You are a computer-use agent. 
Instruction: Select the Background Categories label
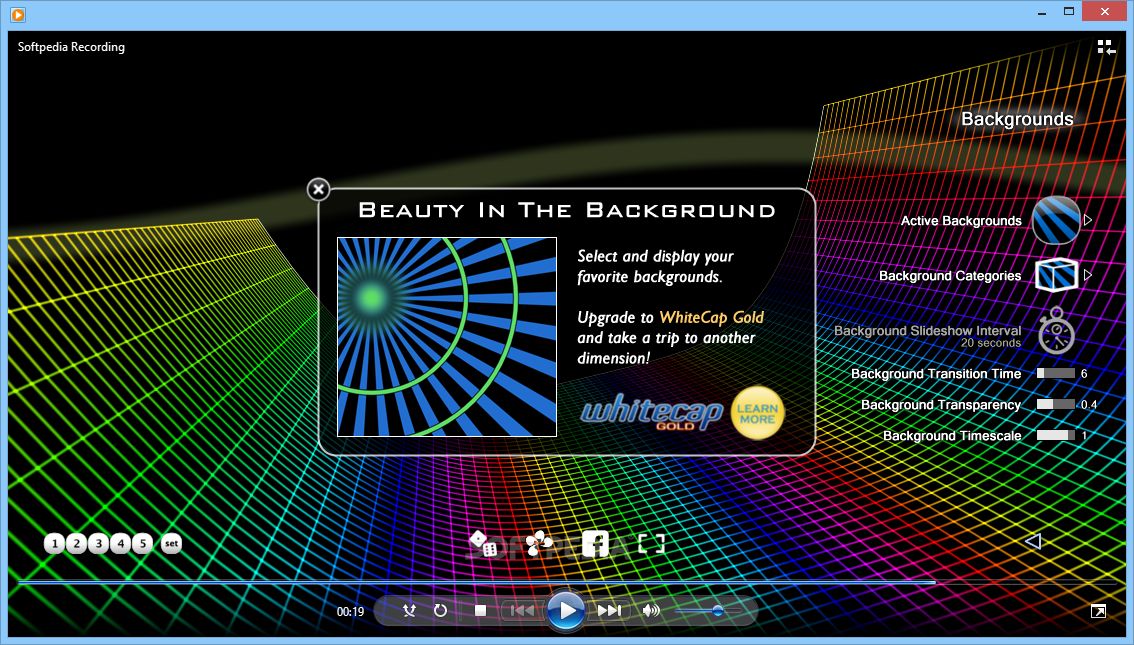[950, 275]
